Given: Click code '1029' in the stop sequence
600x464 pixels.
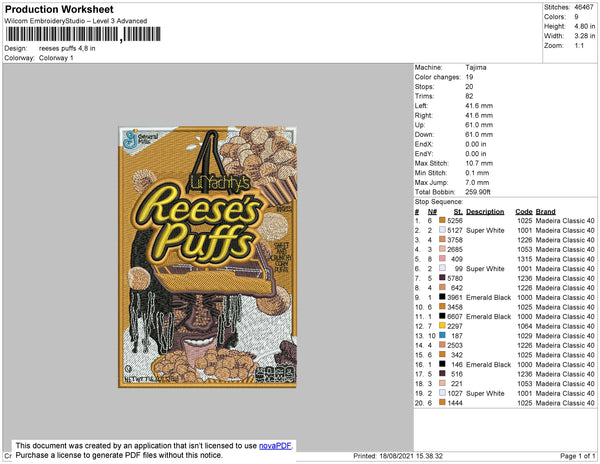Looking at the screenshot, I should (525, 335).
